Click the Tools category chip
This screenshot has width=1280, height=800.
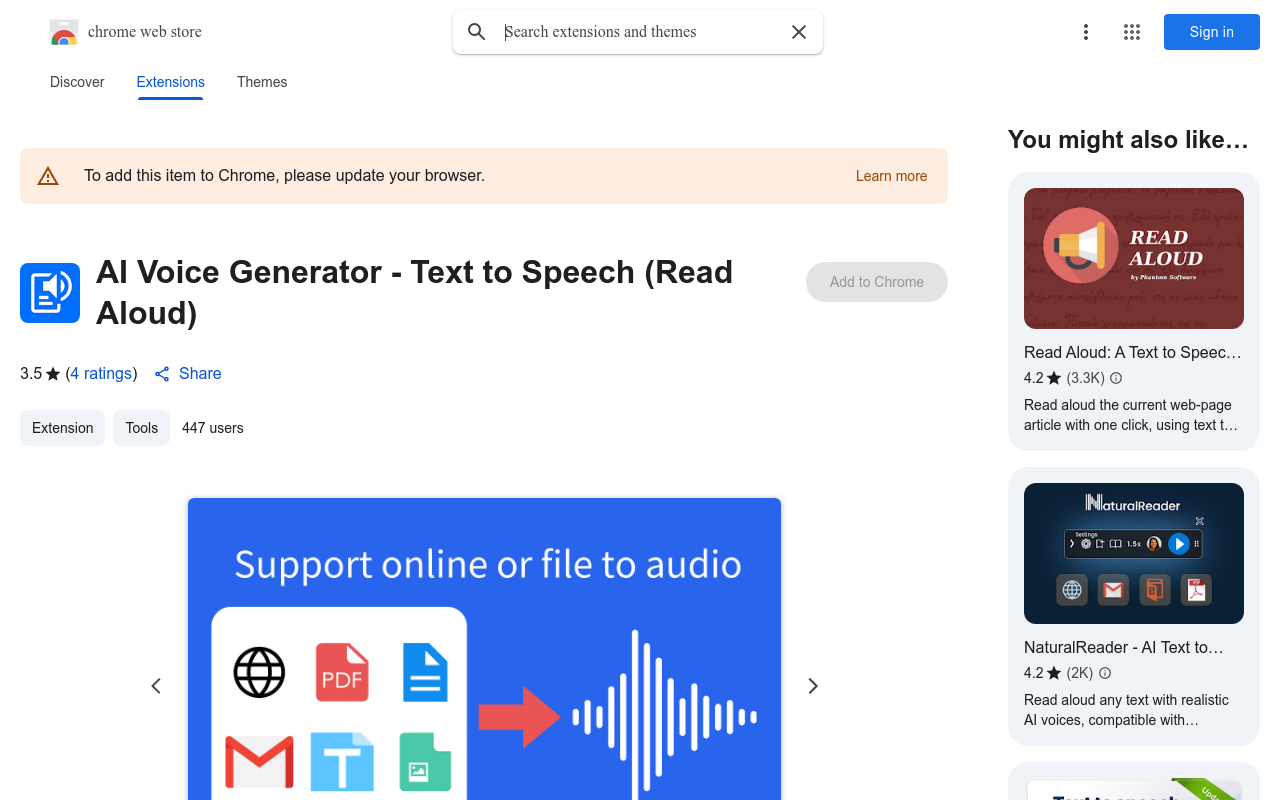point(141,428)
